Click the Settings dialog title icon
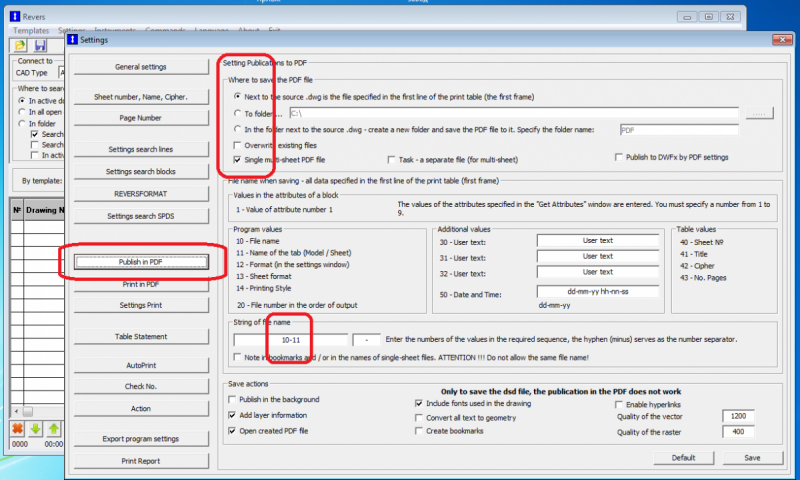This screenshot has height=480, width=800. point(73,40)
